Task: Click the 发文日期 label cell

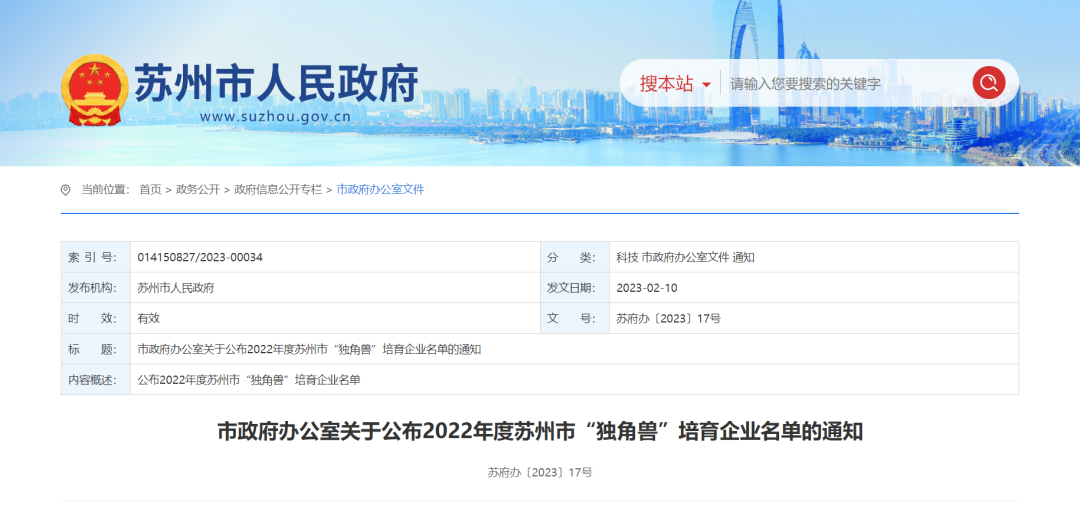Action: [x=575, y=288]
